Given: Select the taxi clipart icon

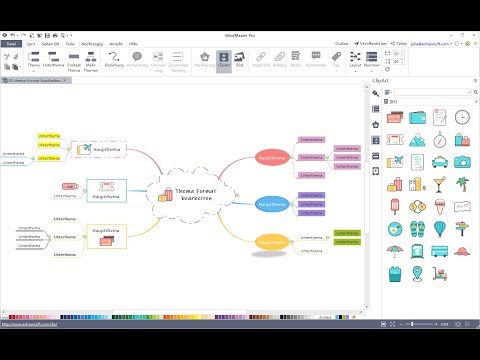Looking at the screenshot, I should pyautogui.click(x=440, y=162).
